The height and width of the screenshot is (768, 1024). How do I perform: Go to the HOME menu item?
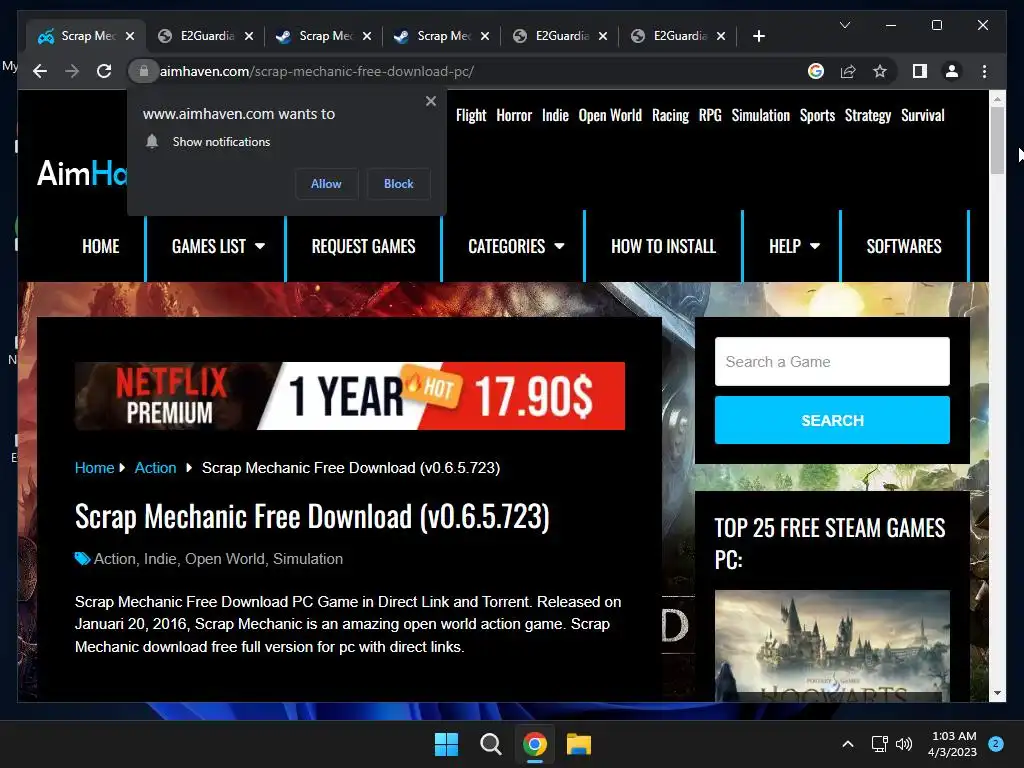[x=101, y=246]
